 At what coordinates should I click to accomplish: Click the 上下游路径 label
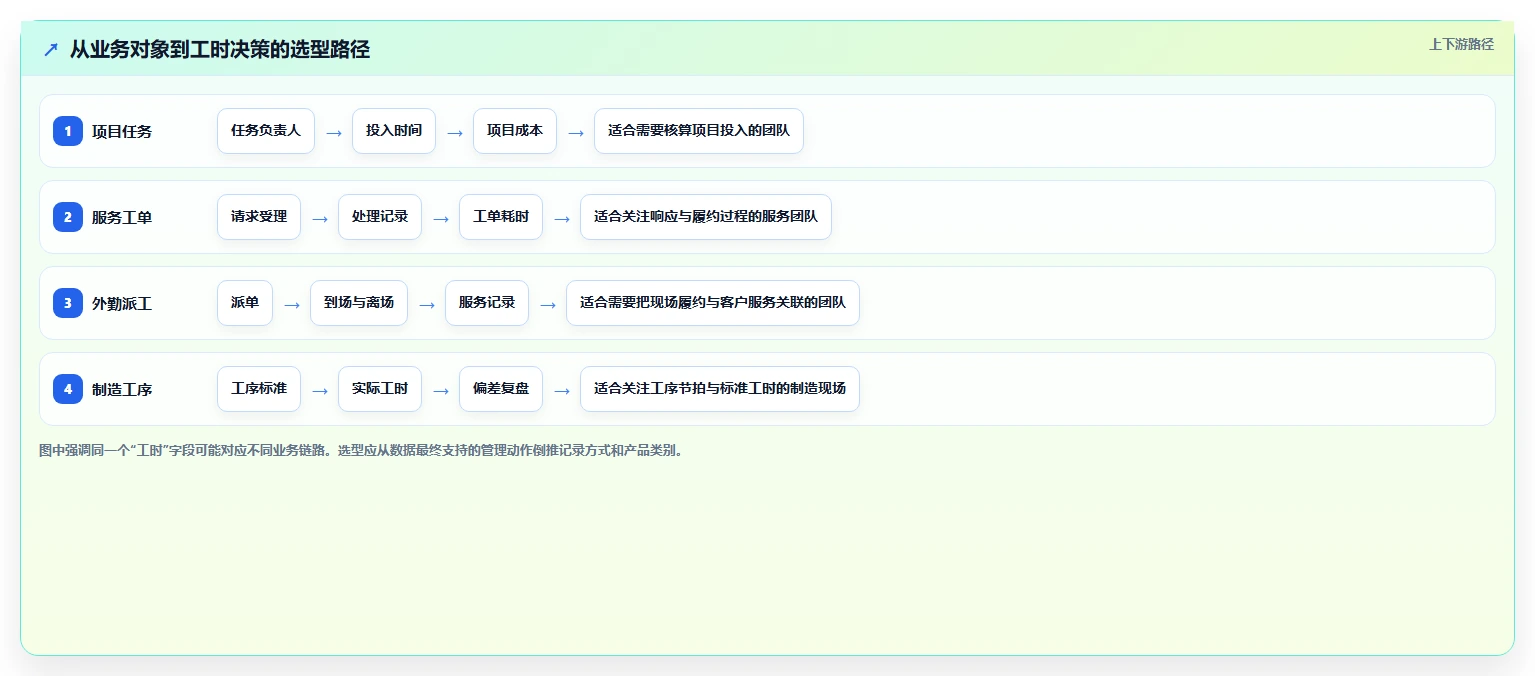coord(1461,44)
